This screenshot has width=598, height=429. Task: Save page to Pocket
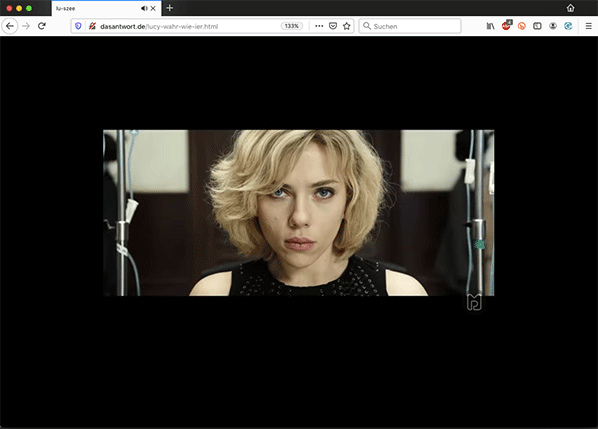pyautogui.click(x=333, y=26)
